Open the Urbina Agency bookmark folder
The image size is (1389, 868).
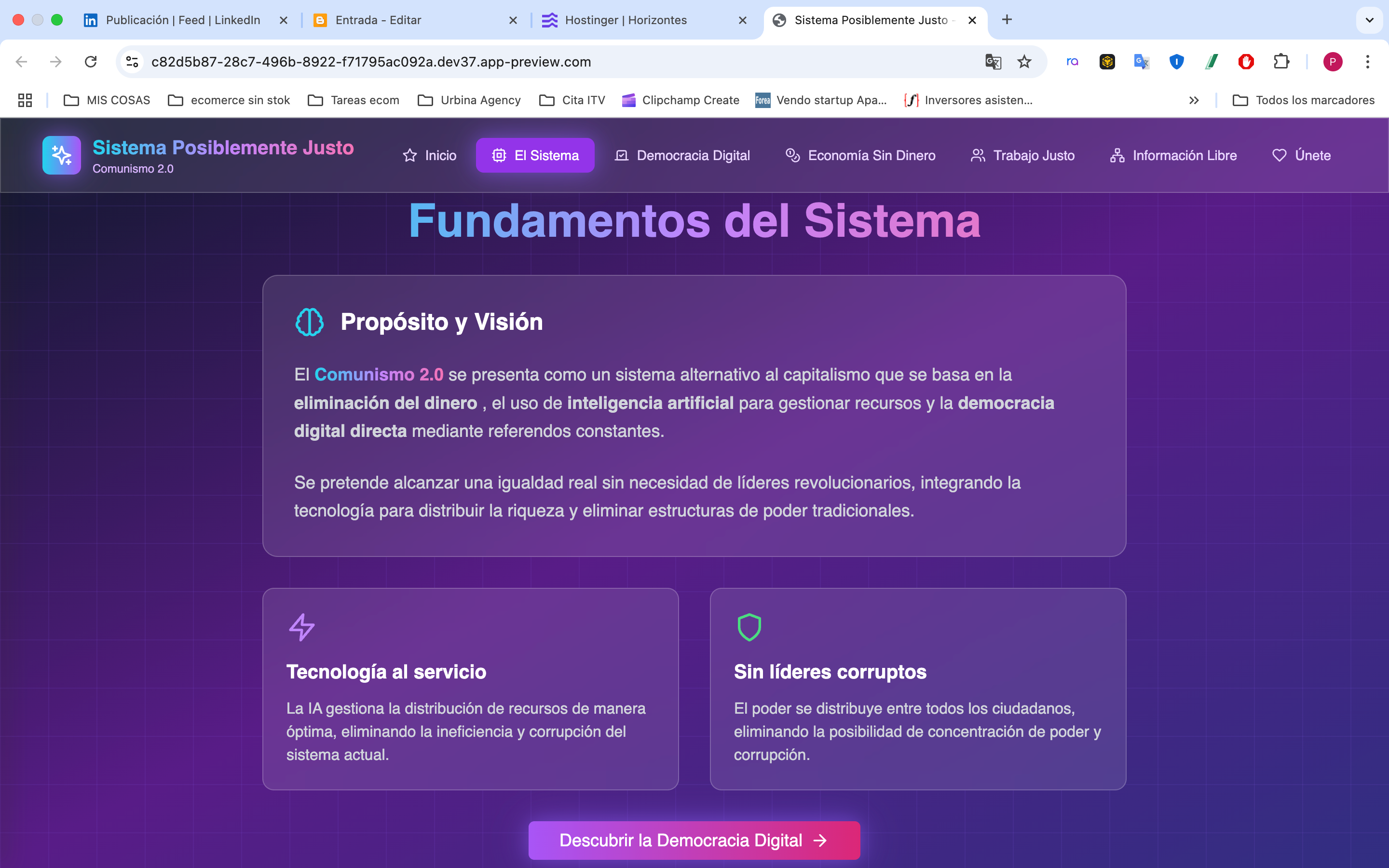[469, 100]
